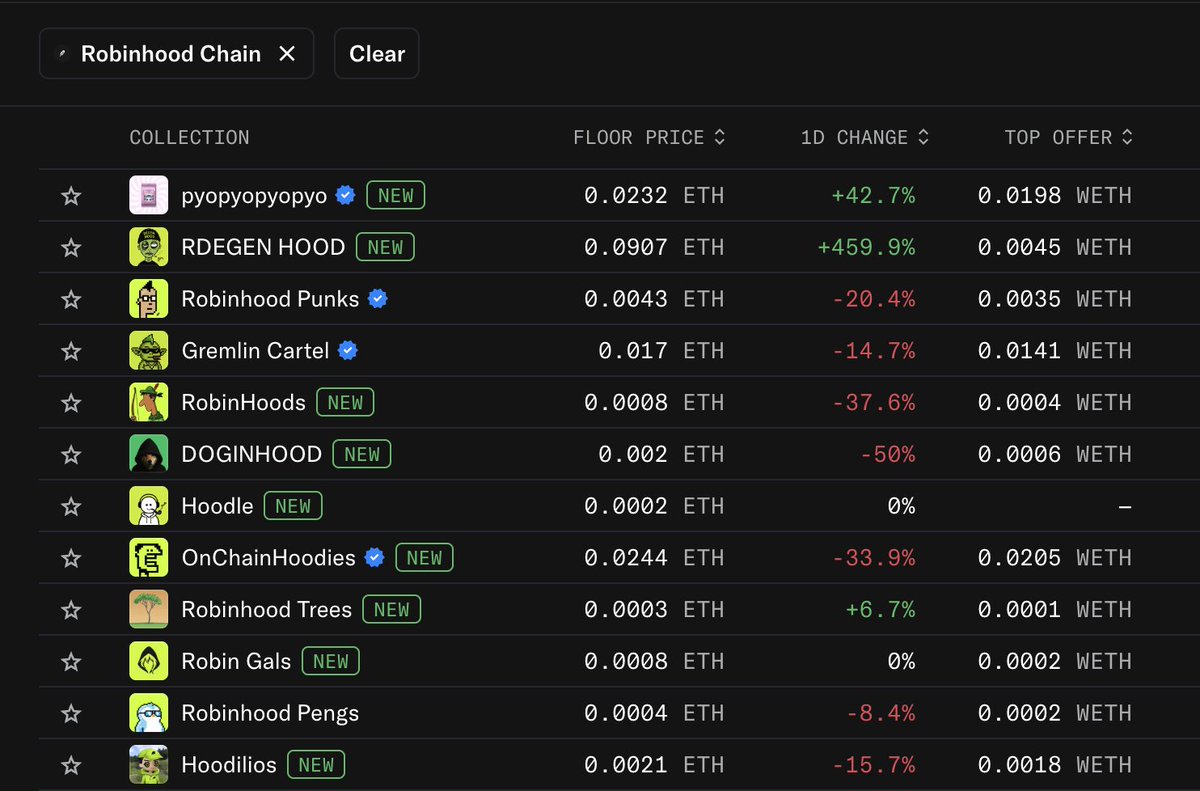Select the +6.7% change value
Screen dimensions: 1200x791
click(x=880, y=610)
